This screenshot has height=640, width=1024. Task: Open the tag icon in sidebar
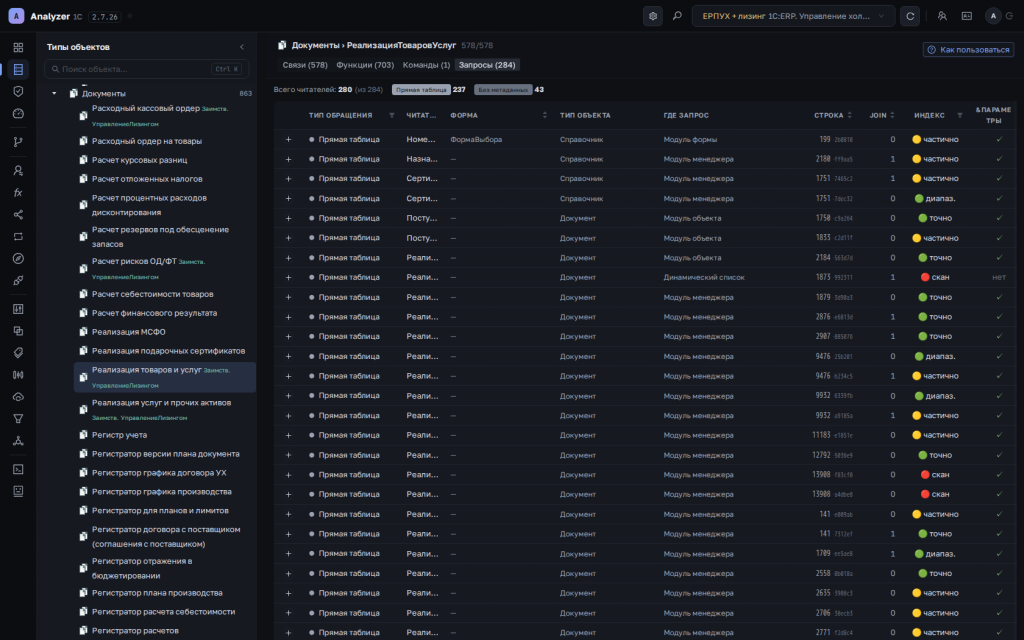pos(18,353)
